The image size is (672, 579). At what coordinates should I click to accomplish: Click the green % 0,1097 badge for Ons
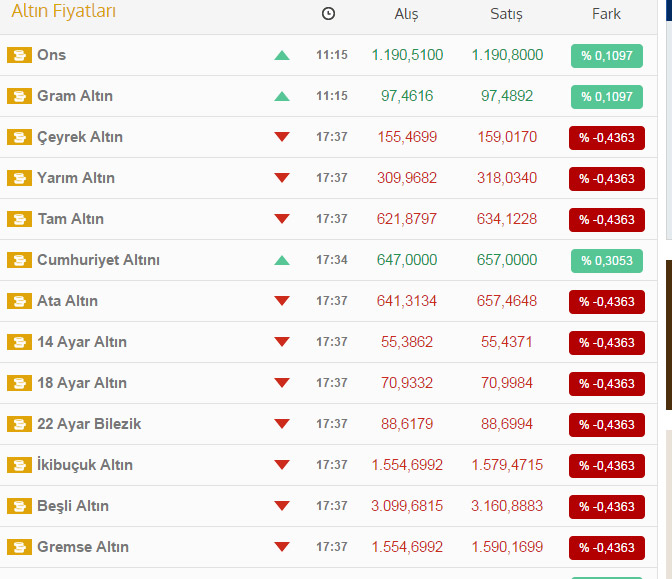[607, 56]
